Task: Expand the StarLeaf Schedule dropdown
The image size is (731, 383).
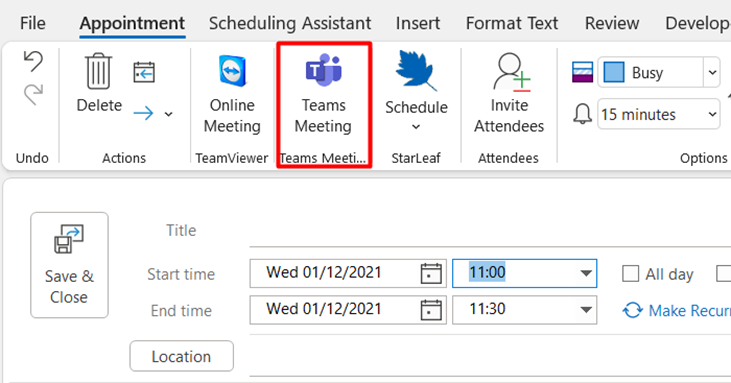Action: 416,127
